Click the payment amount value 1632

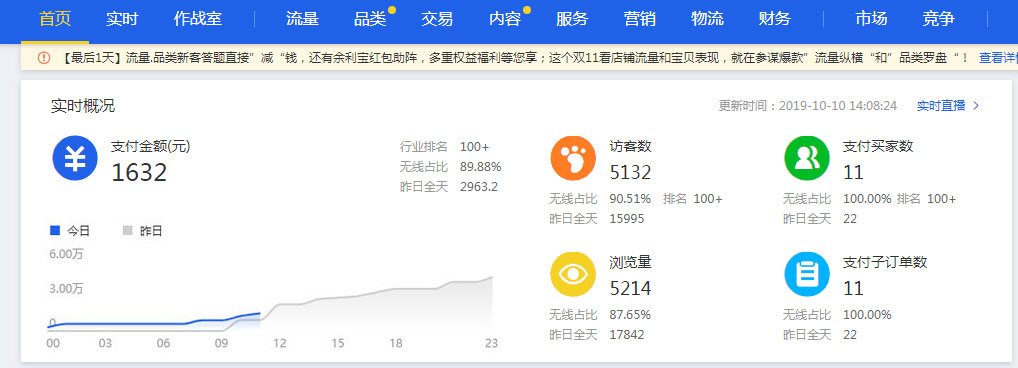pos(139,173)
